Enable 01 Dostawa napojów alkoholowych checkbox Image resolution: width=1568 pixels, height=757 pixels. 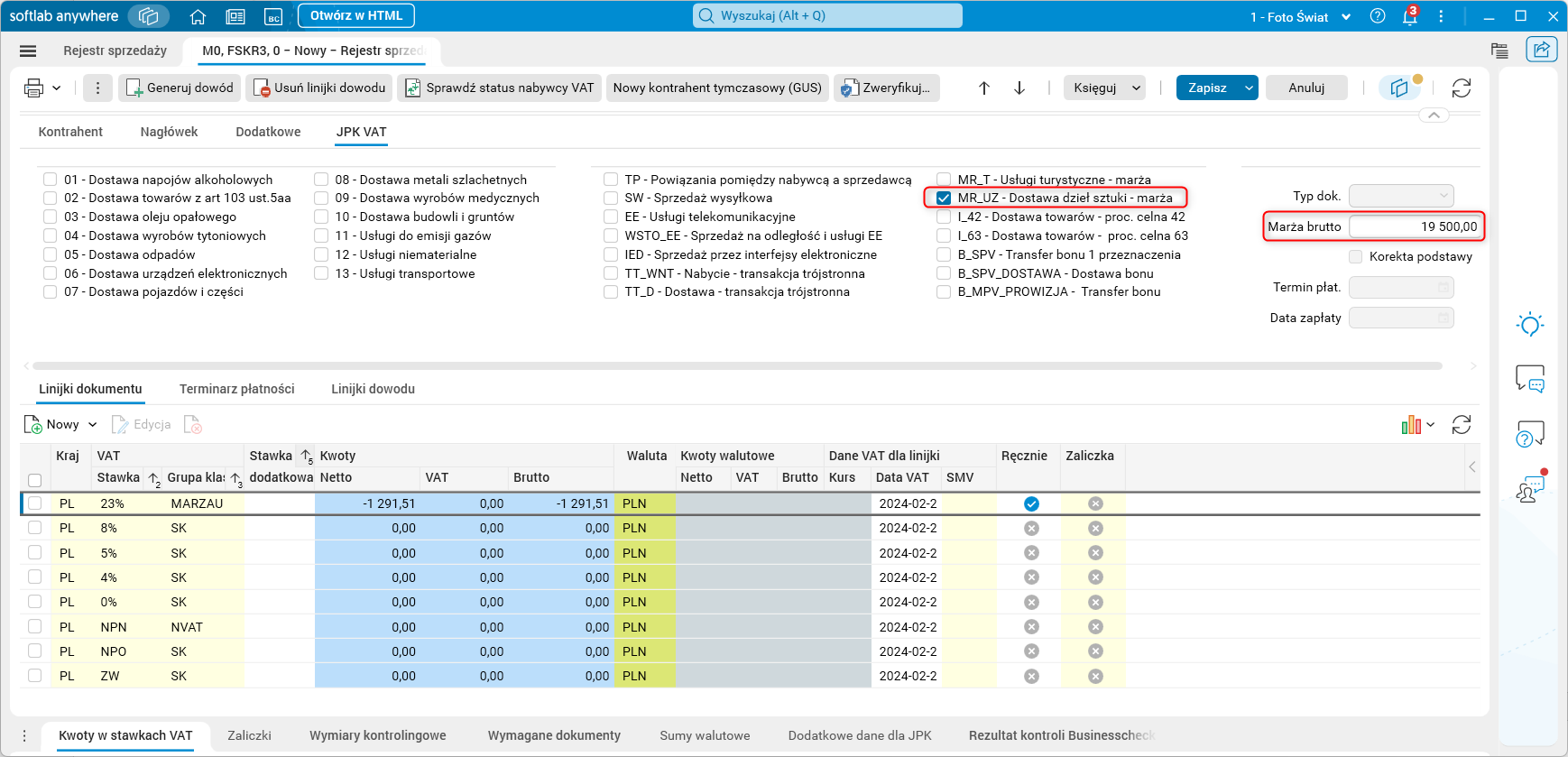[x=51, y=180]
